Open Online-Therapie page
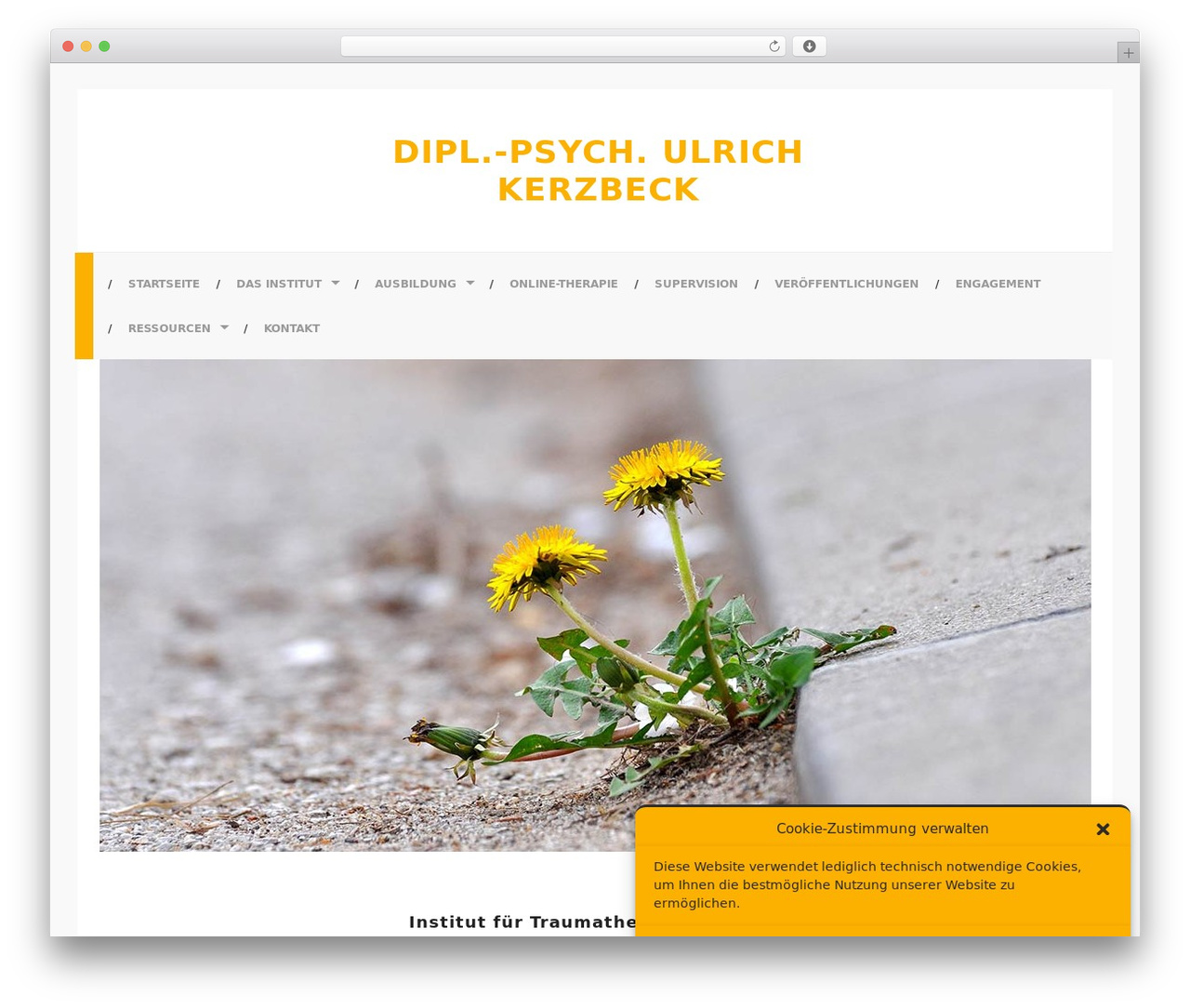This screenshot has width=1190, height=1008. pyautogui.click(x=563, y=284)
